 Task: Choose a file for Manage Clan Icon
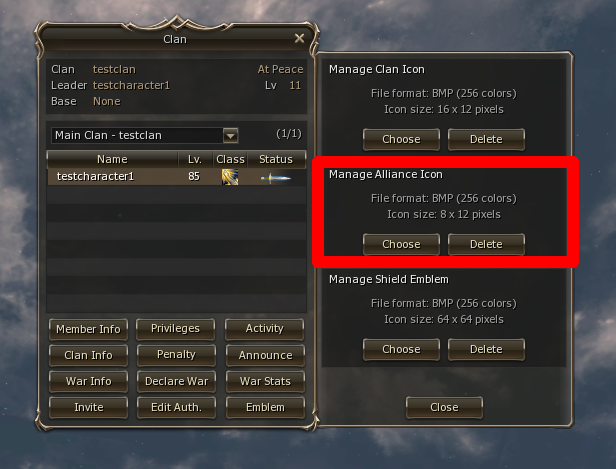click(401, 139)
